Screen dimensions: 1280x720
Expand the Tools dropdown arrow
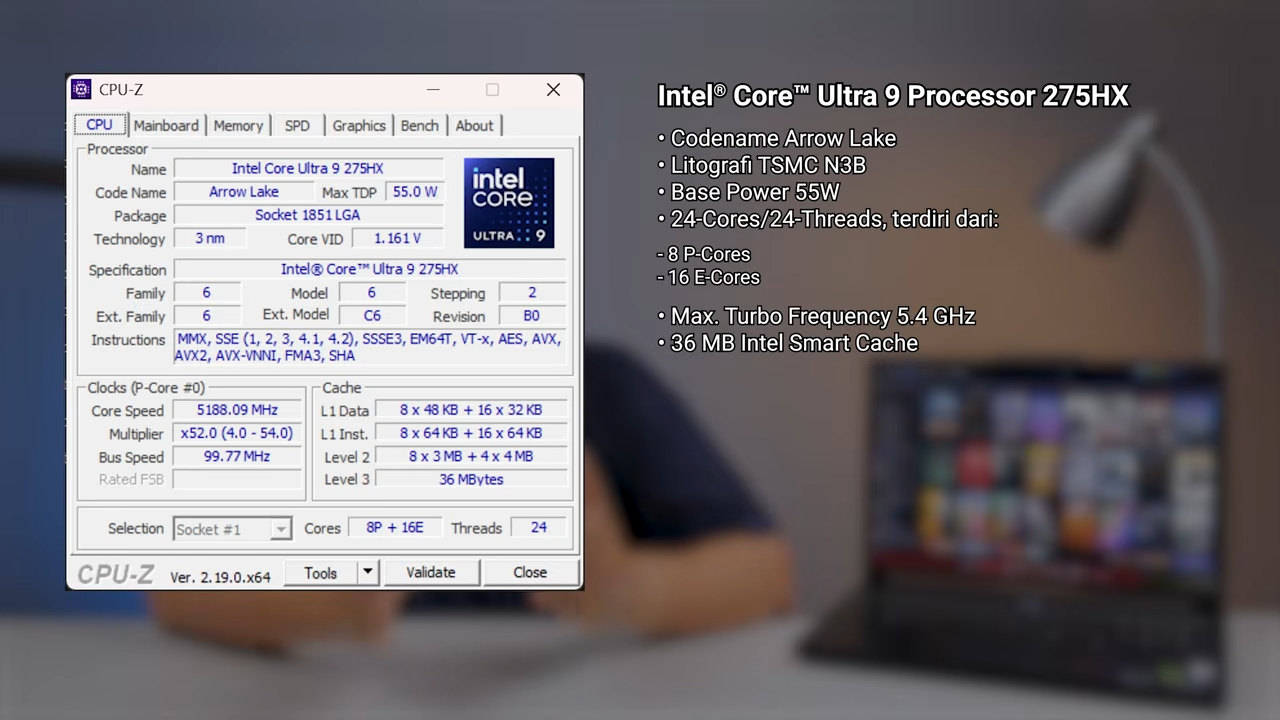click(x=368, y=573)
